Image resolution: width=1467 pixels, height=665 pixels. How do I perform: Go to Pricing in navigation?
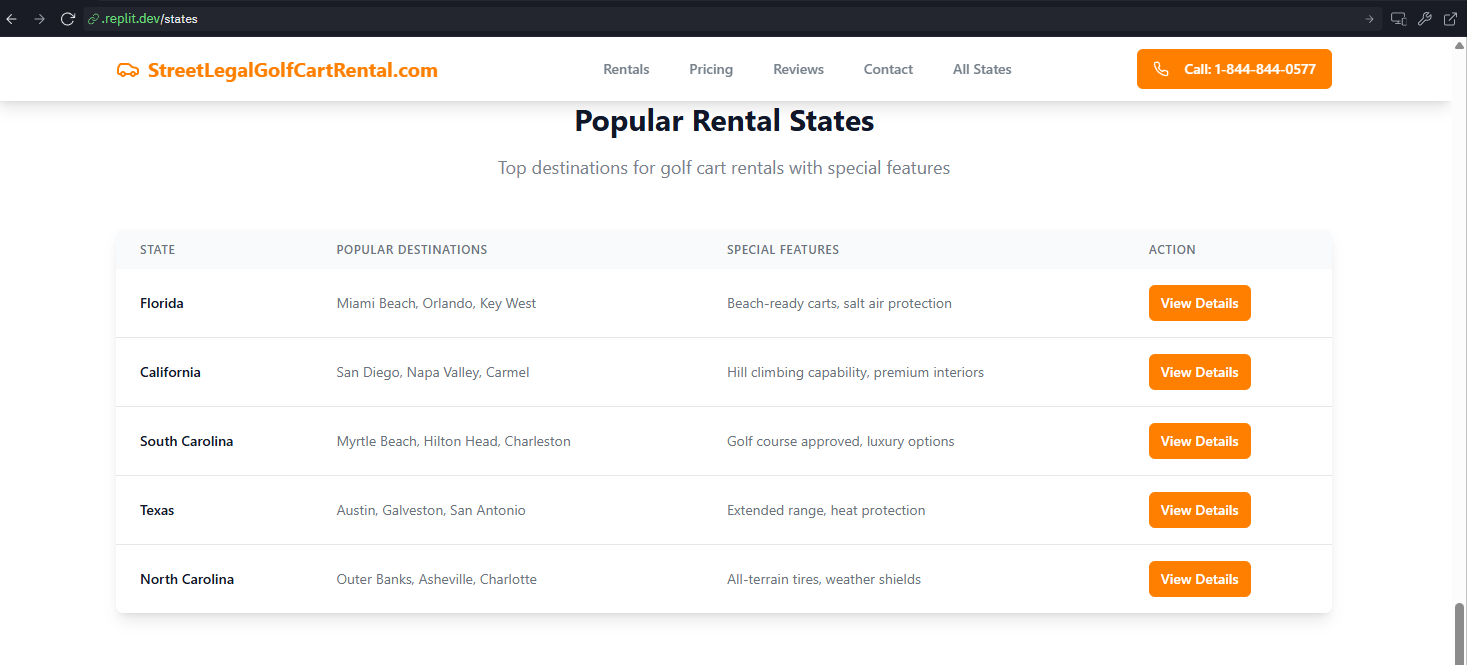pos(711,70)
